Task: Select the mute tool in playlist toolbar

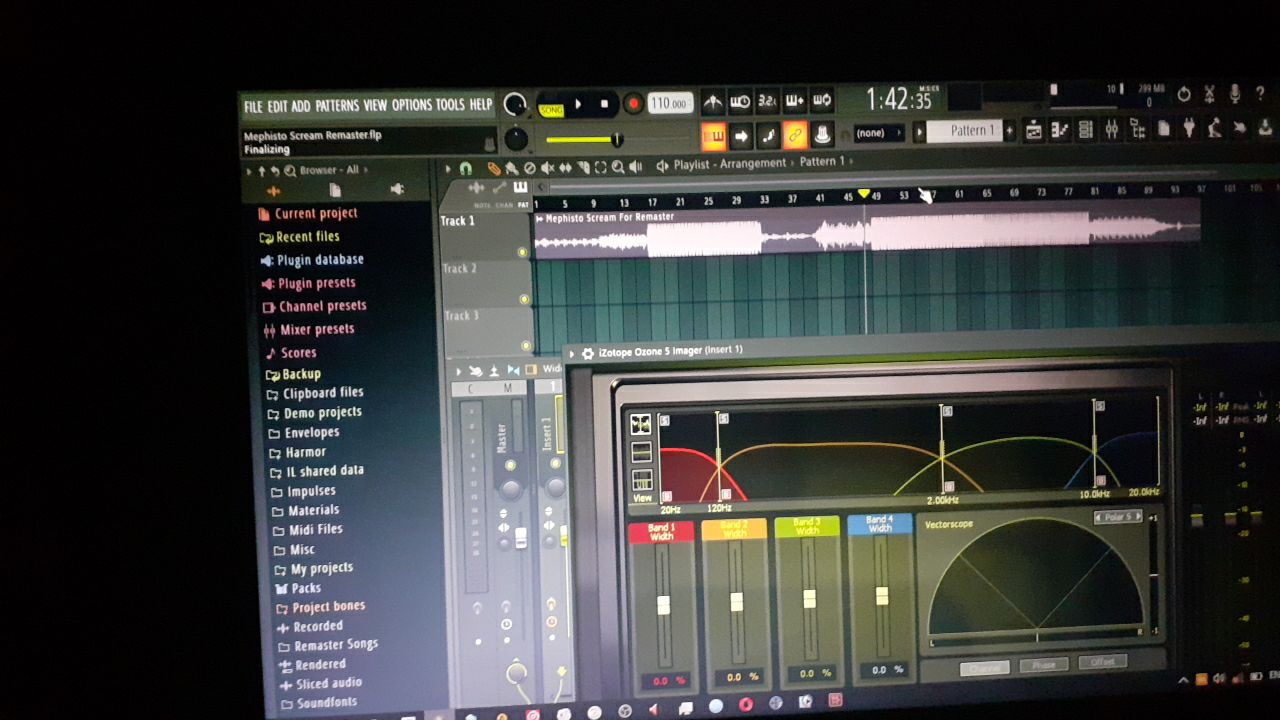Action: point(547,168)
